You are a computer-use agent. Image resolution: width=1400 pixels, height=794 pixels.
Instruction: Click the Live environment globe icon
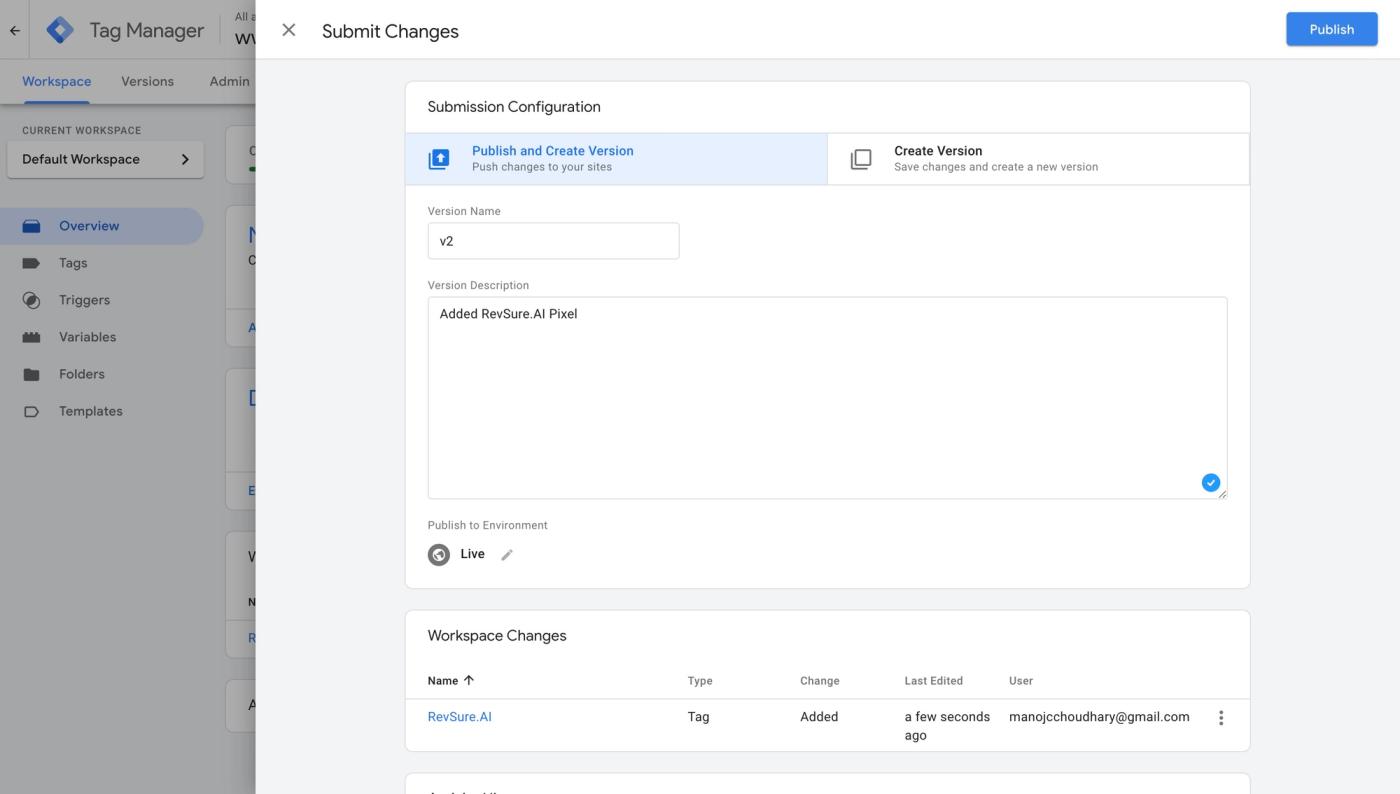tap(439, 555)
